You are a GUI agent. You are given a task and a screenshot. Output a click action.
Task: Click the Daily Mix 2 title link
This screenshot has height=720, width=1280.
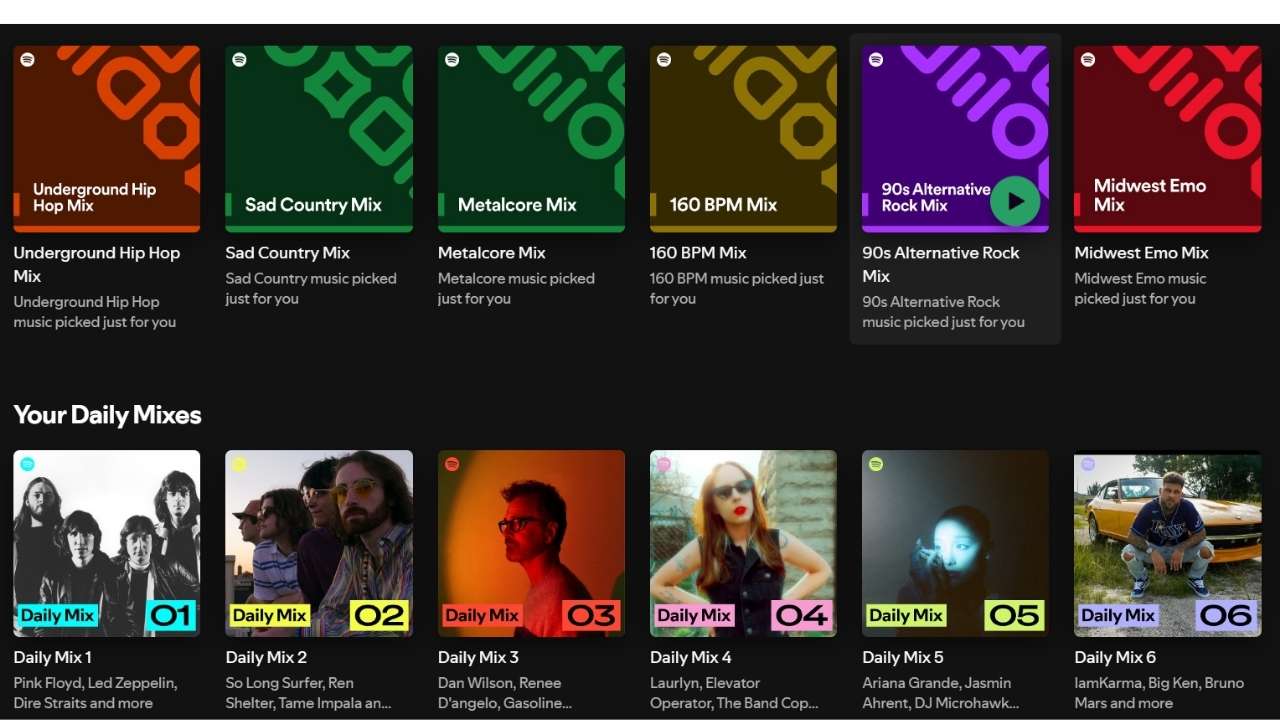(267, 657)
